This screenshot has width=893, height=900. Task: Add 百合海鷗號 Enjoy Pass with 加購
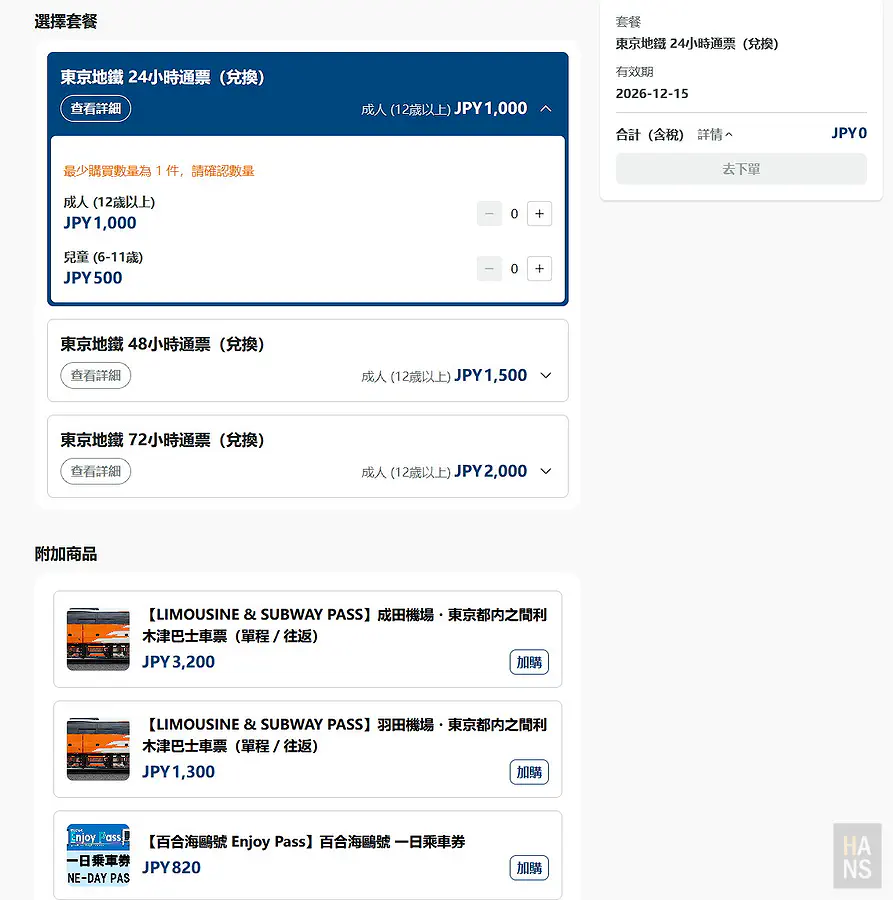[529, 868]
